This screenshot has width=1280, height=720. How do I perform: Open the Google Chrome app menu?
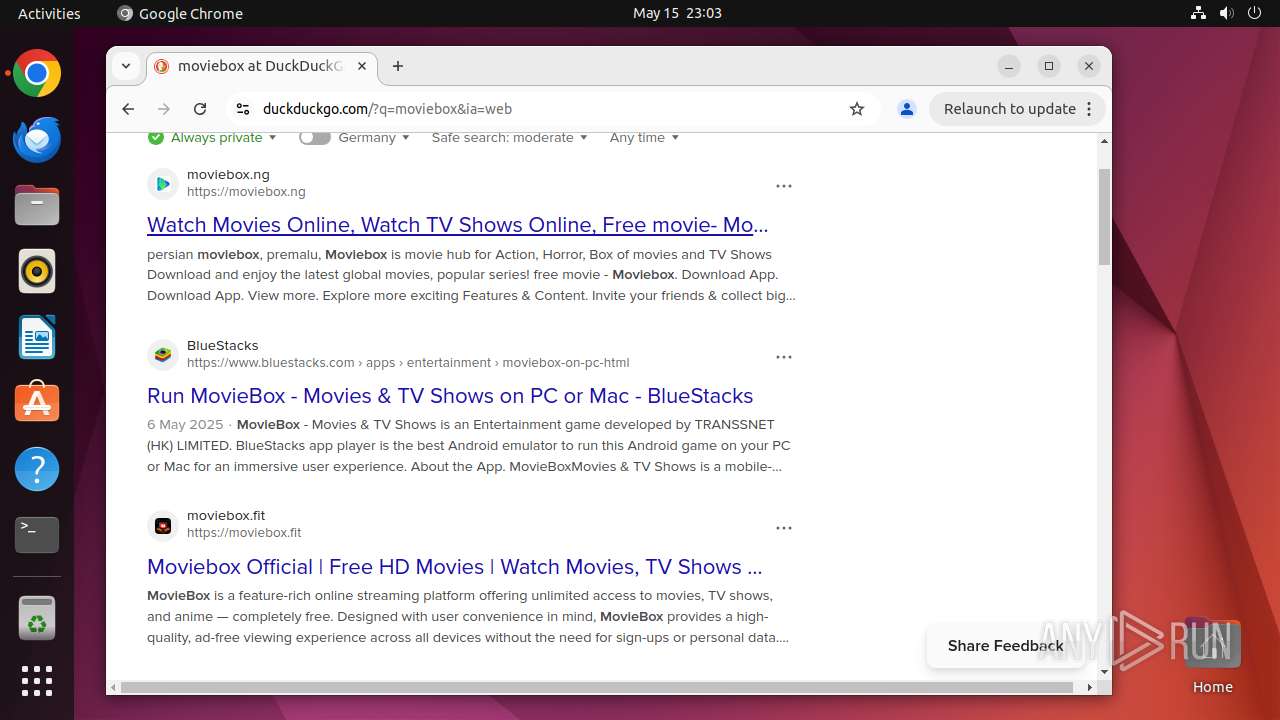(180, 13)
